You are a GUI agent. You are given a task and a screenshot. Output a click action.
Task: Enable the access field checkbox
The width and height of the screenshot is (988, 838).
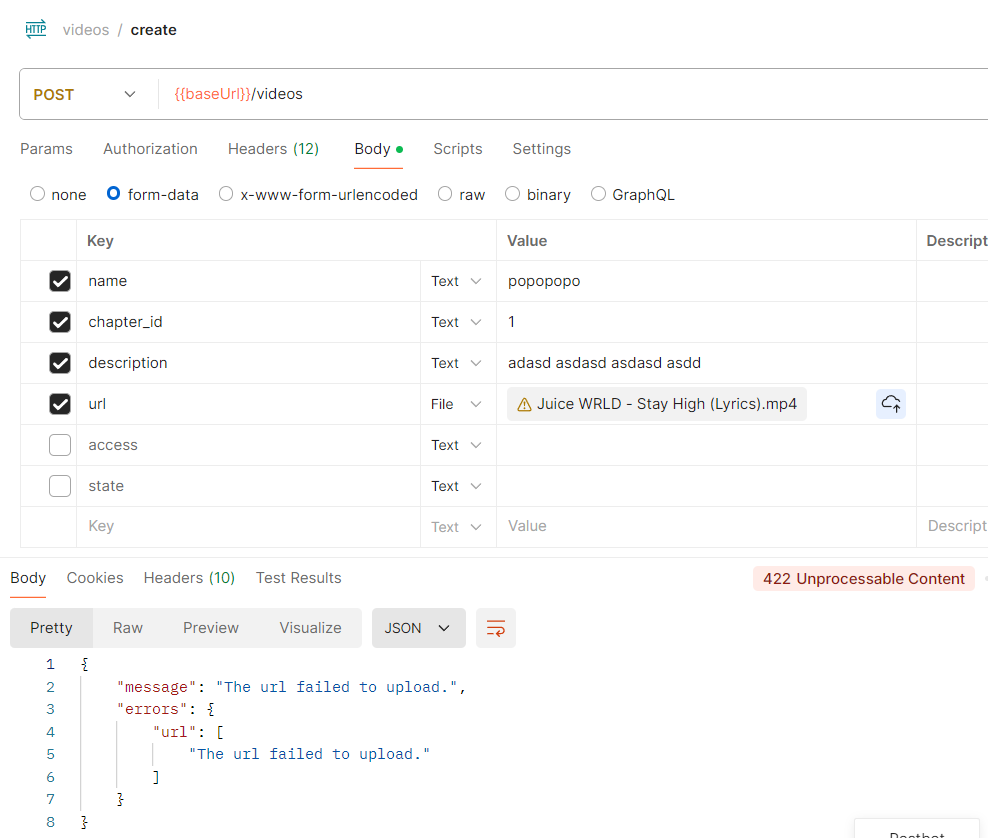pos(60,445)
